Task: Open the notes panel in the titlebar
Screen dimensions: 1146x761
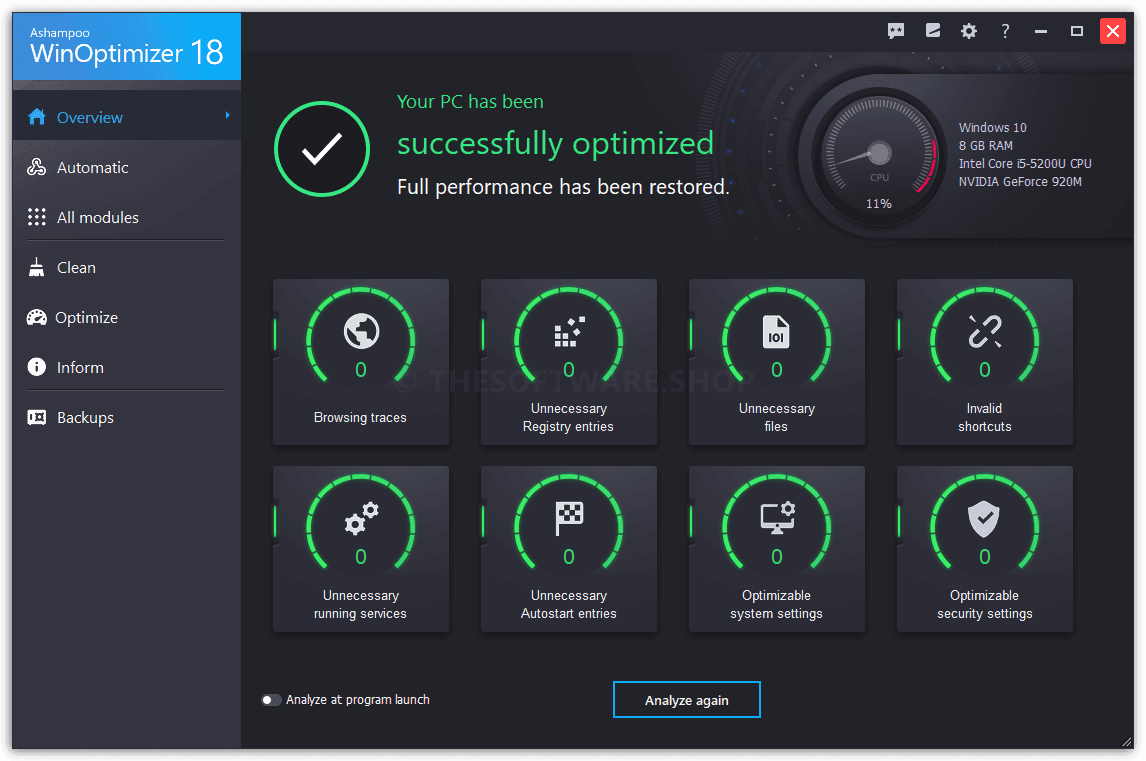Action: (x=932, y=31)
